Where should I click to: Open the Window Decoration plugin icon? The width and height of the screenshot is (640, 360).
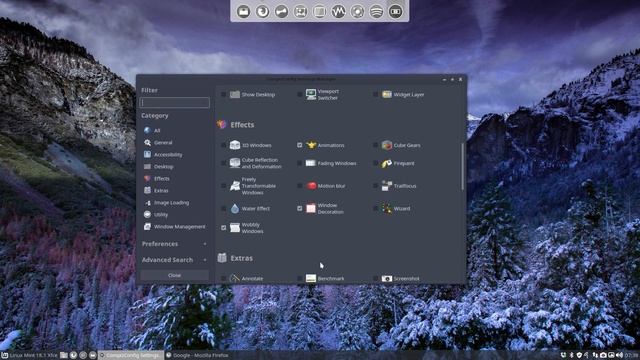pyautogui.click(x=311, y=208)
